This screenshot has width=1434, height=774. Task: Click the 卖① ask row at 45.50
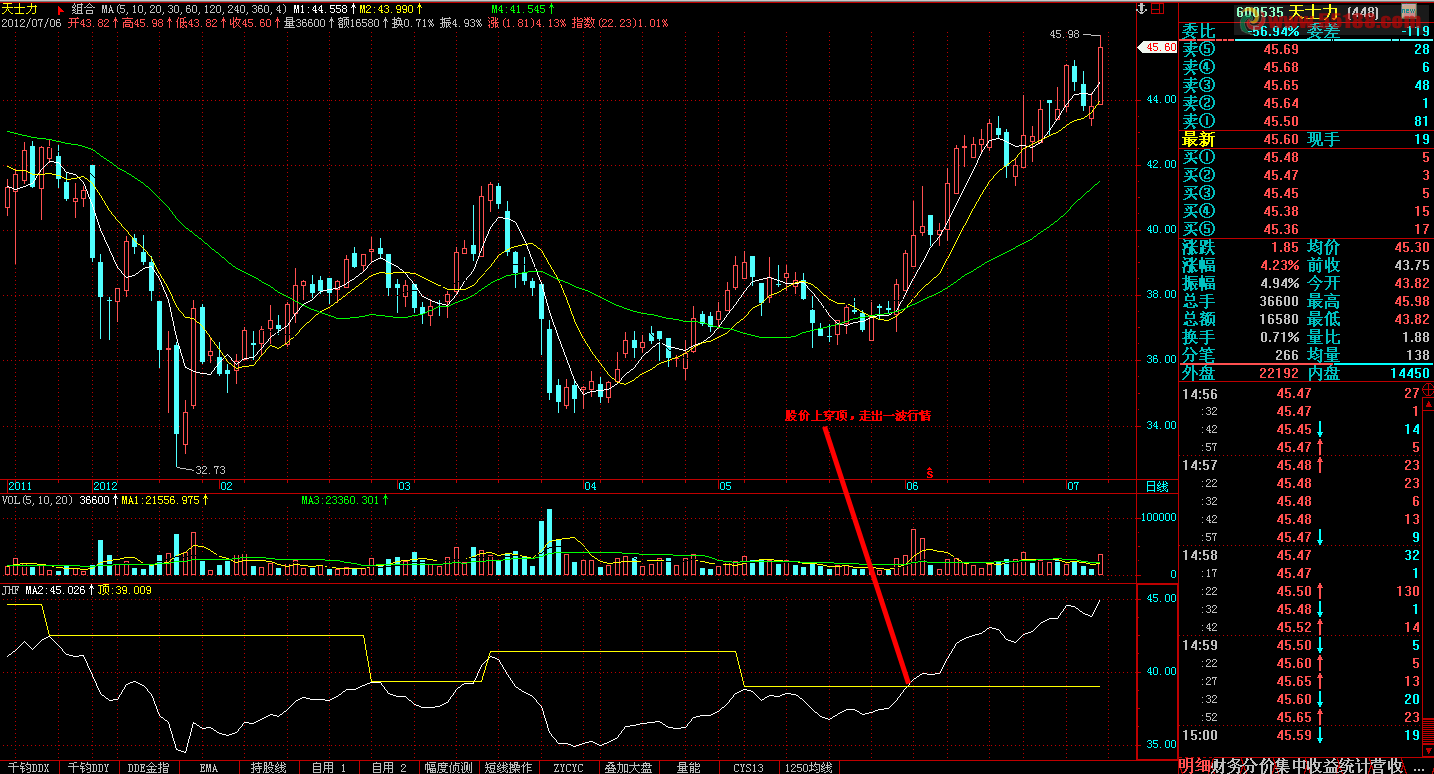click(x=1306, y=121)
